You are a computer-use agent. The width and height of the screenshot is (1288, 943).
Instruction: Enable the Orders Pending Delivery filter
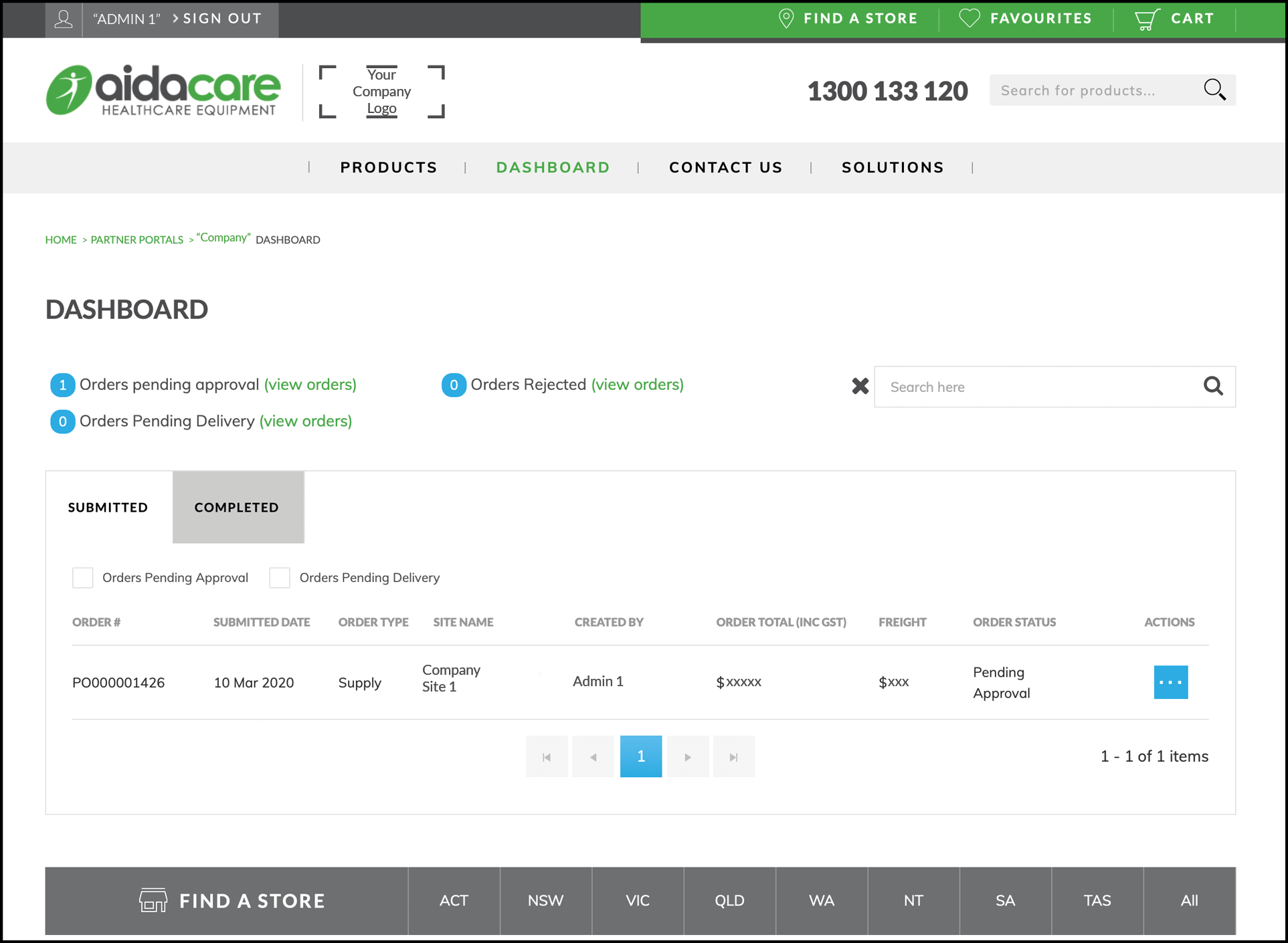click(x=279, y=577)
